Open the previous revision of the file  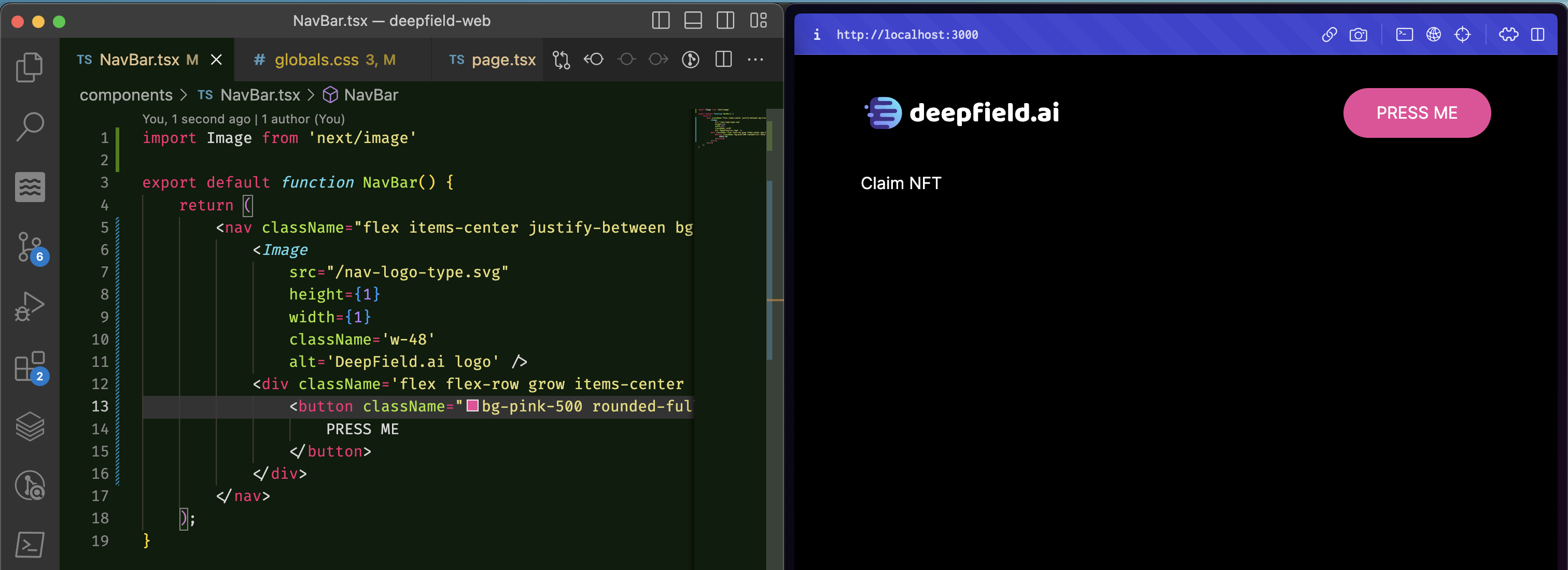[x=594, y=60]
